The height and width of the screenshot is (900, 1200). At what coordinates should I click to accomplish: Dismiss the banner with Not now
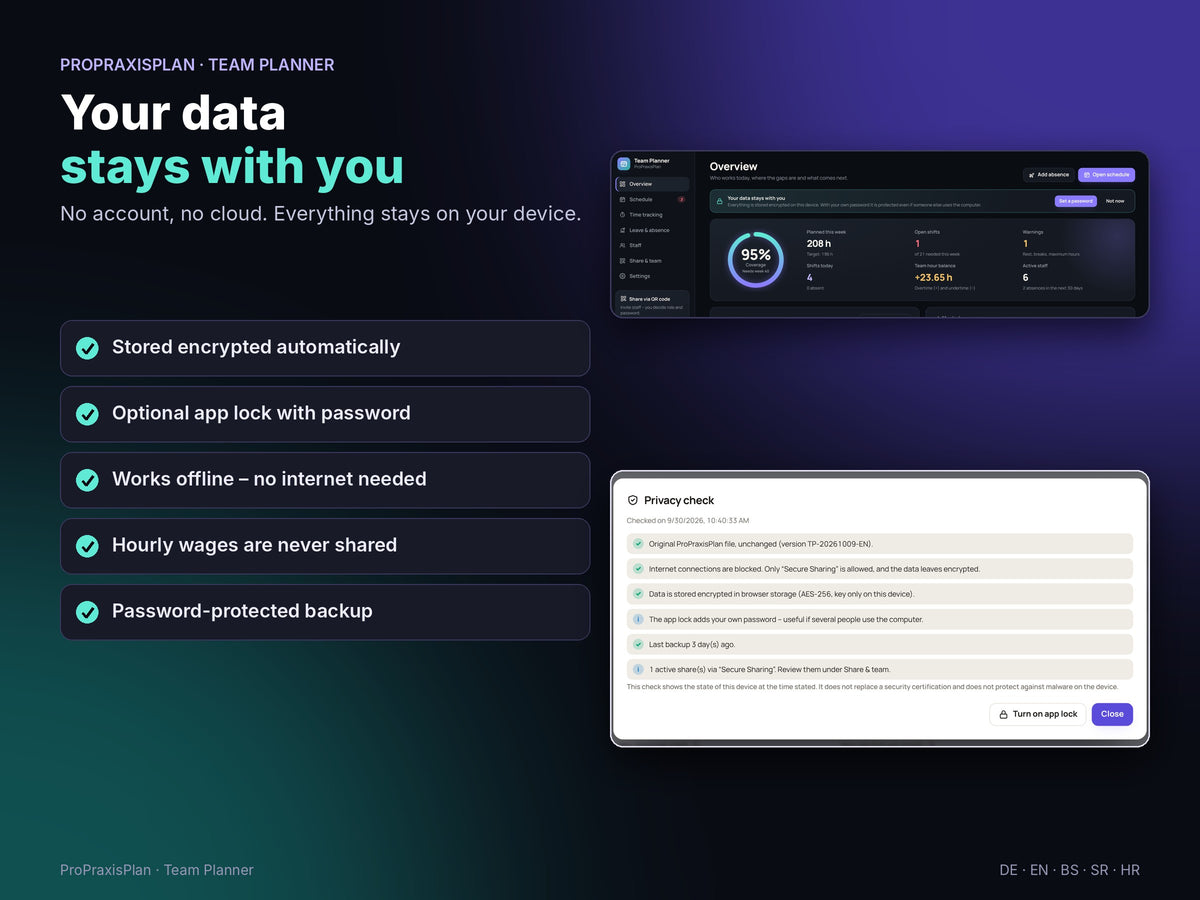point(1115,201)
